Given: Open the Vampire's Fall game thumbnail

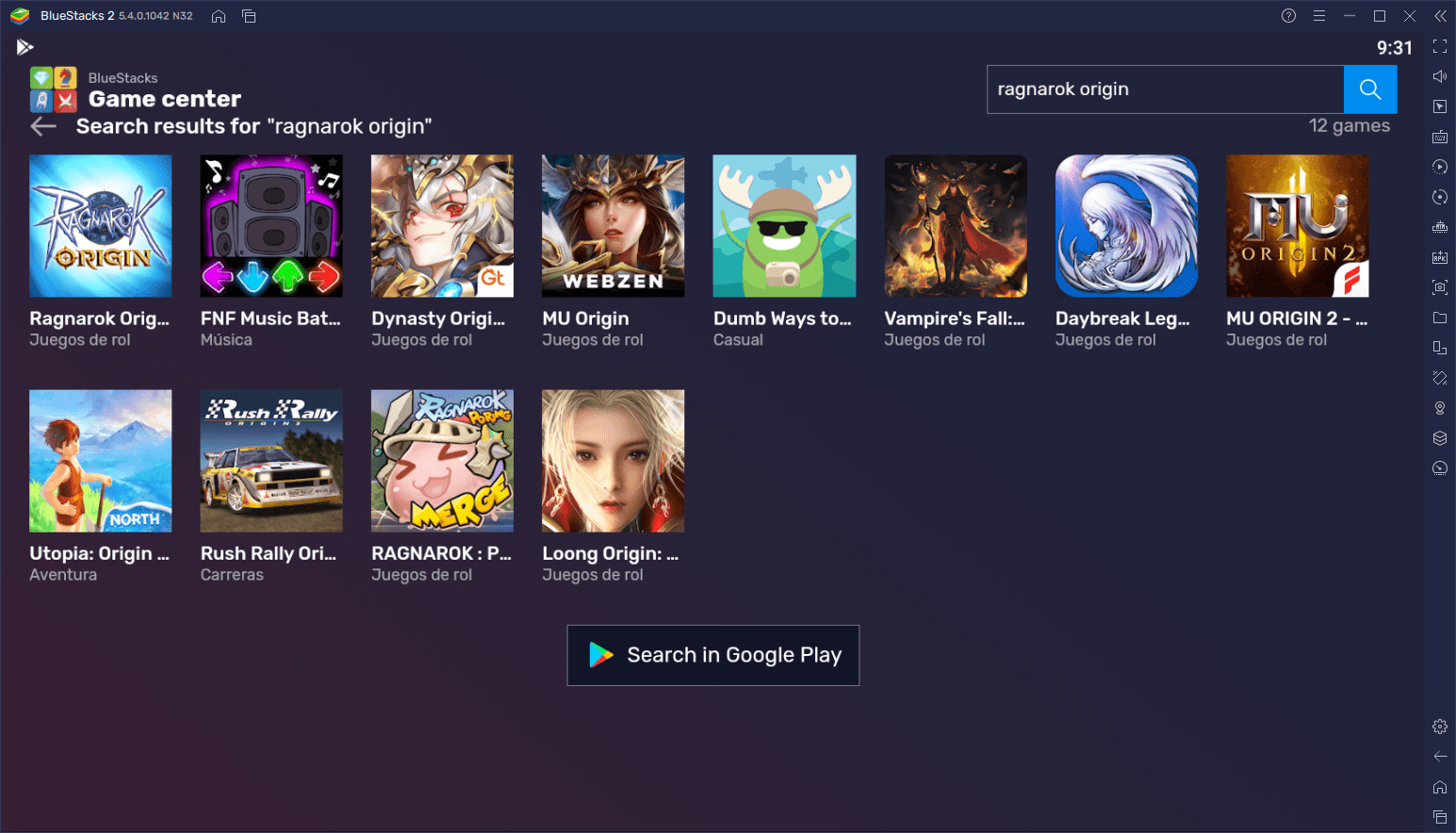Looking at the screenshot, I should [956, 226].
